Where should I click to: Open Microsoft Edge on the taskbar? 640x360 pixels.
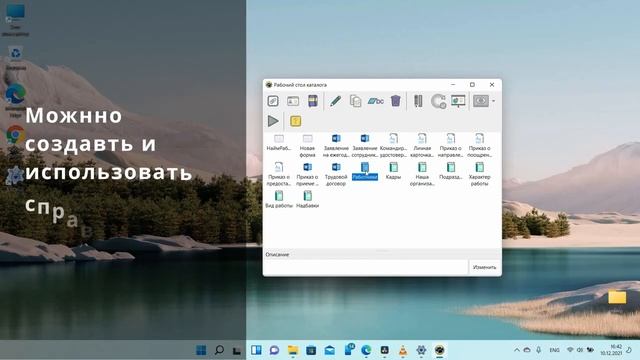tap(366, 350)
